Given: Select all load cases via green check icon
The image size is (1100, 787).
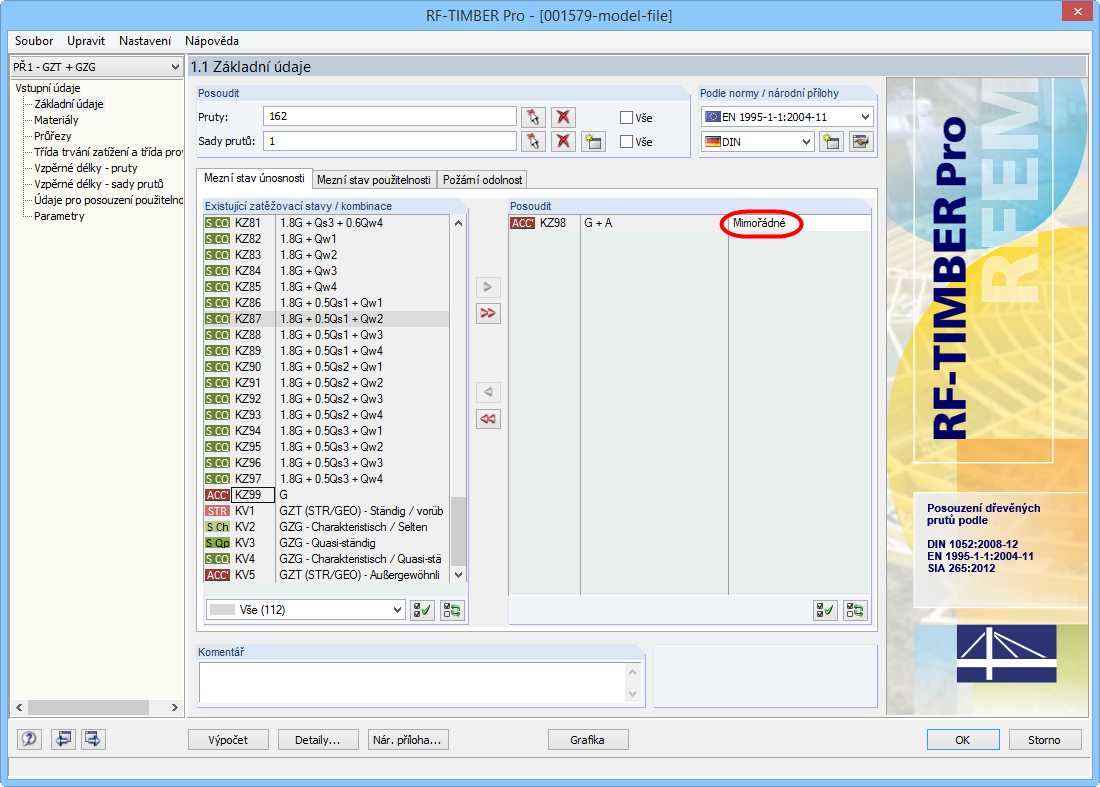Looking at the screenshot, I should [424, 609].
